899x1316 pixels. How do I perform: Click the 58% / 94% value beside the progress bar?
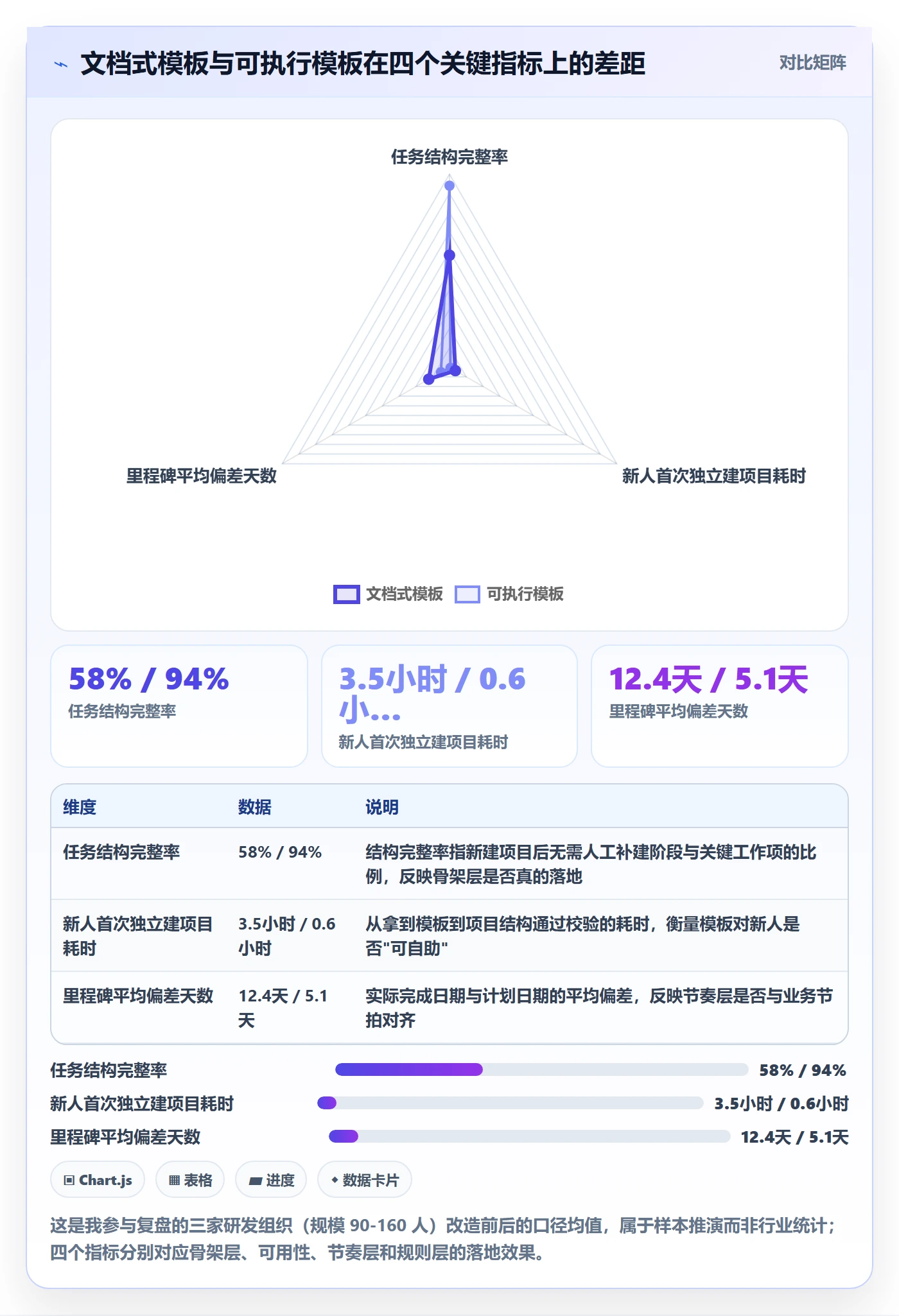(x=803, y=1070)
